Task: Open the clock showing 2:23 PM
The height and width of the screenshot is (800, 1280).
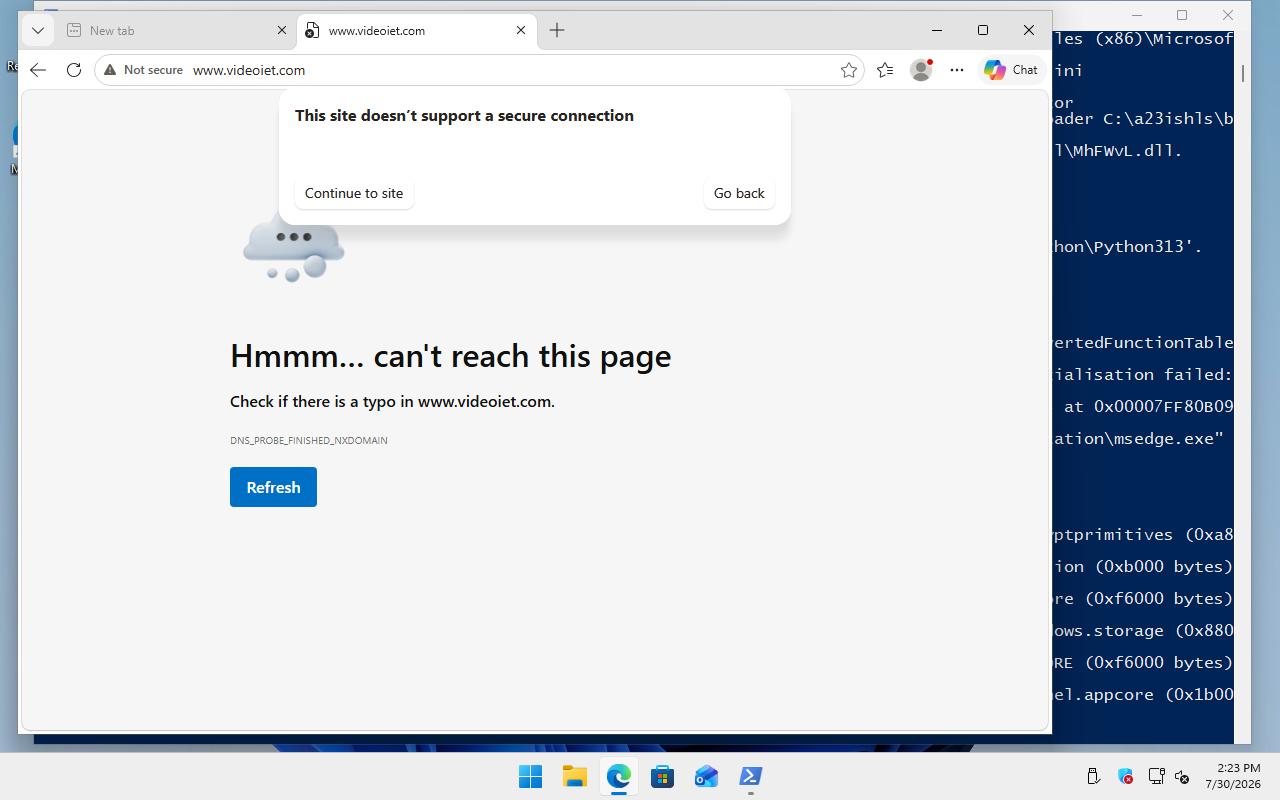Action: coord(1232,776)
